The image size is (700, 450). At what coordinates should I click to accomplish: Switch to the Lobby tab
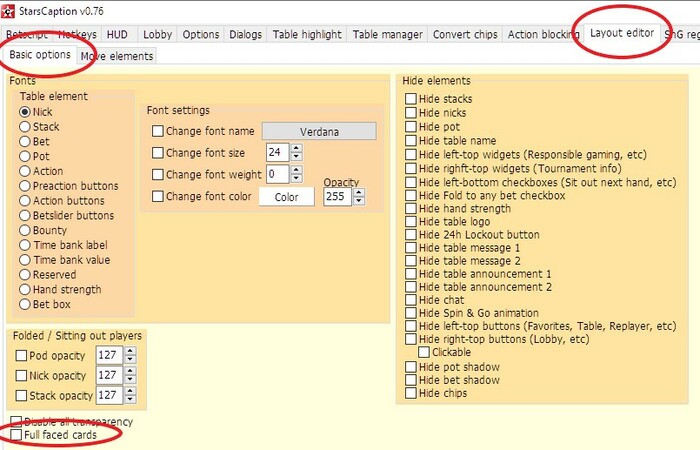click(157, 34)
